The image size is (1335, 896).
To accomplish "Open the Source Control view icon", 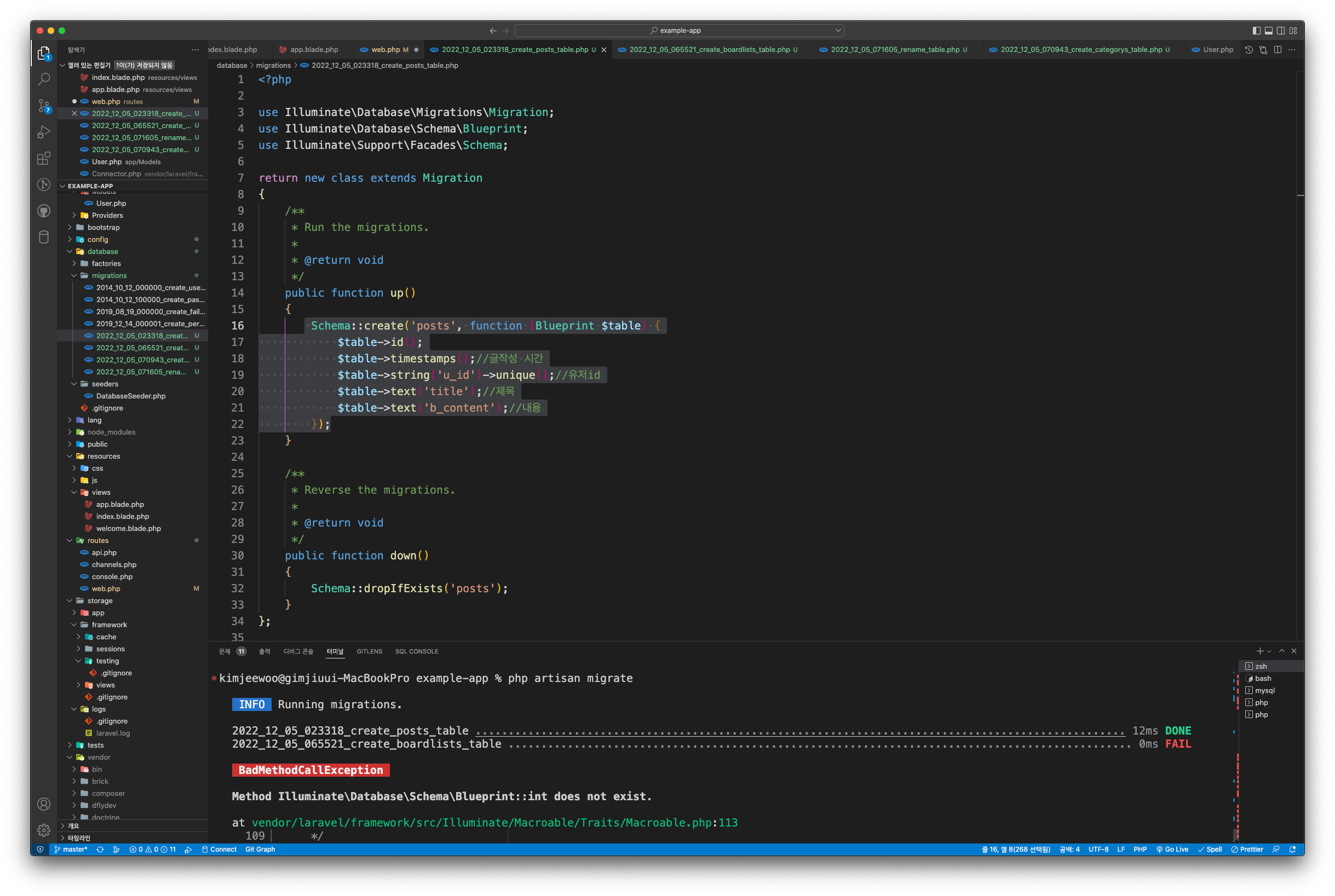I will pyautogui.click(x=44, y=106).
